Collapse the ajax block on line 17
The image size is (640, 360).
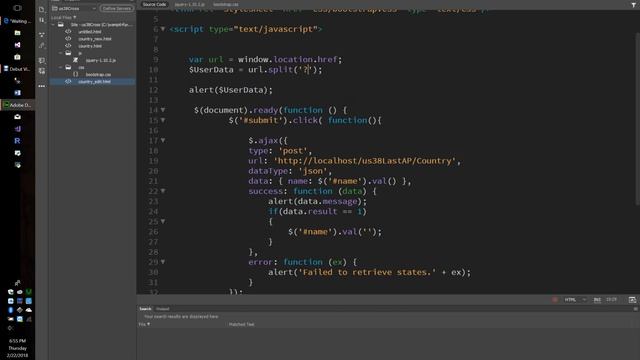point(163,140)
